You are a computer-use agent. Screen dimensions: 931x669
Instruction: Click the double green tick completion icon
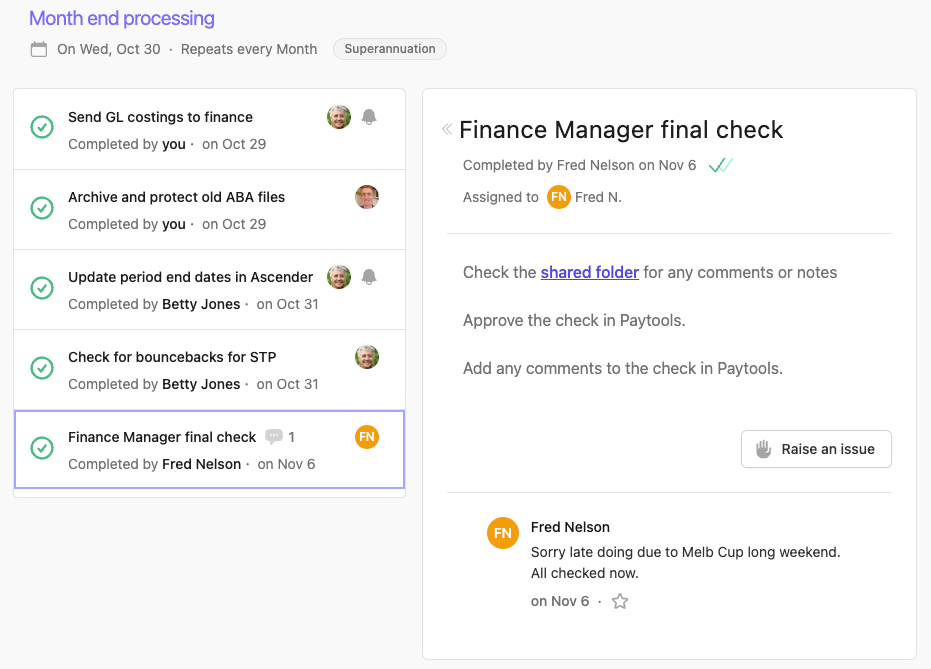point(721,165)
